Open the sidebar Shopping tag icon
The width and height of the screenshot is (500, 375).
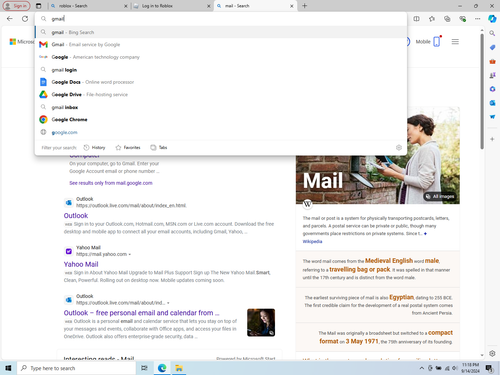point(492,47)
